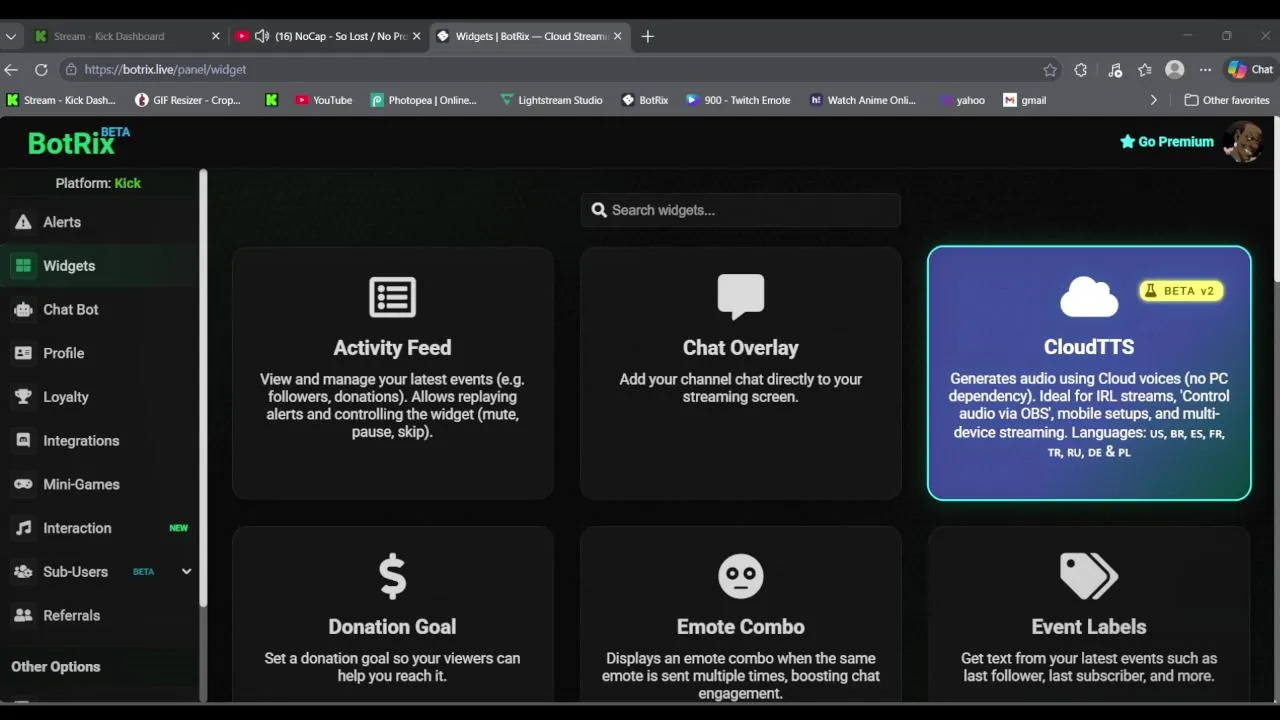Click the media control toolbar icon
Image resolution: width=1280 pixels, height=720 pixels.
click(1115, 70)
